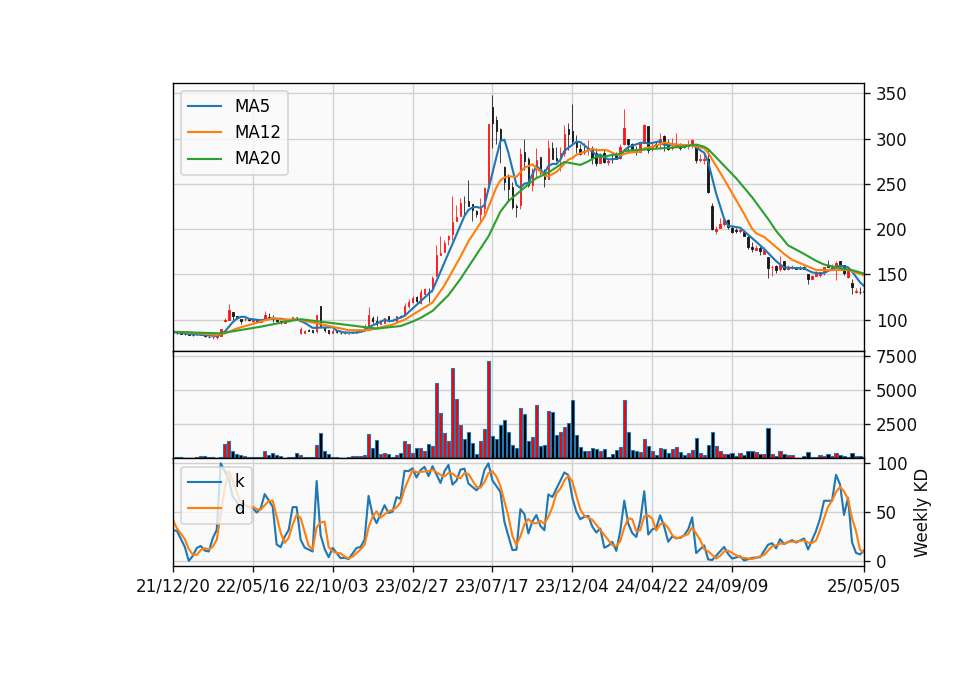Click the price axis label 300
The image size is (960, 690).
[x=891, y=140]
